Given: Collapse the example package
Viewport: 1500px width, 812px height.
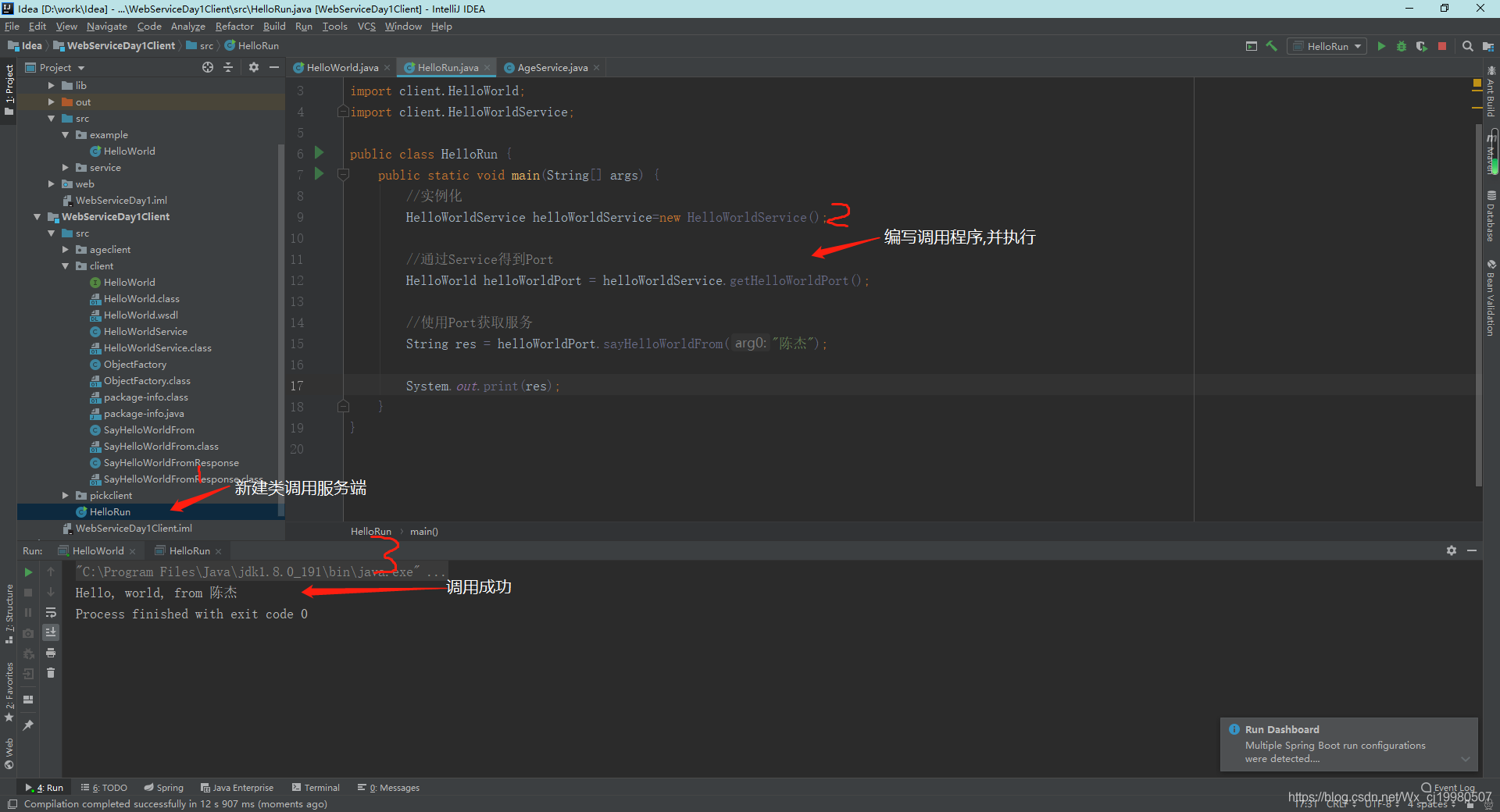Looking at the screenshot, I should tap(66, 135).
